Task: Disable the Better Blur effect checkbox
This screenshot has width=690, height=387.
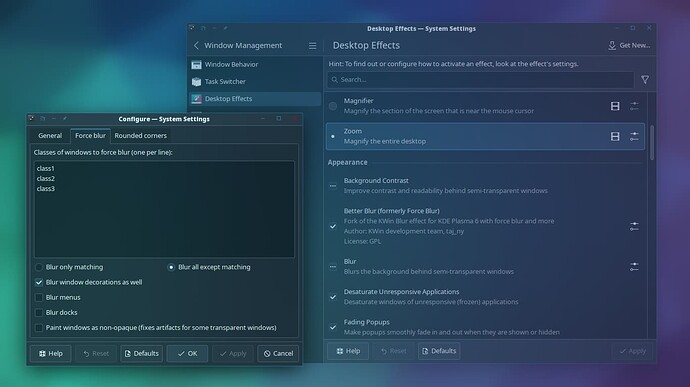Action: click(x=333, y=226)
